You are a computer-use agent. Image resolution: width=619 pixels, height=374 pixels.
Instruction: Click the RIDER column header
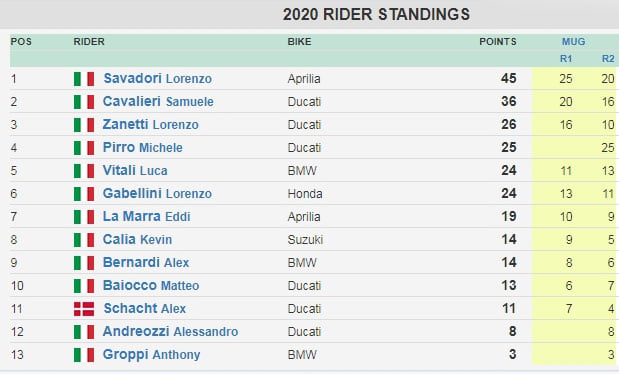[89, 41]
